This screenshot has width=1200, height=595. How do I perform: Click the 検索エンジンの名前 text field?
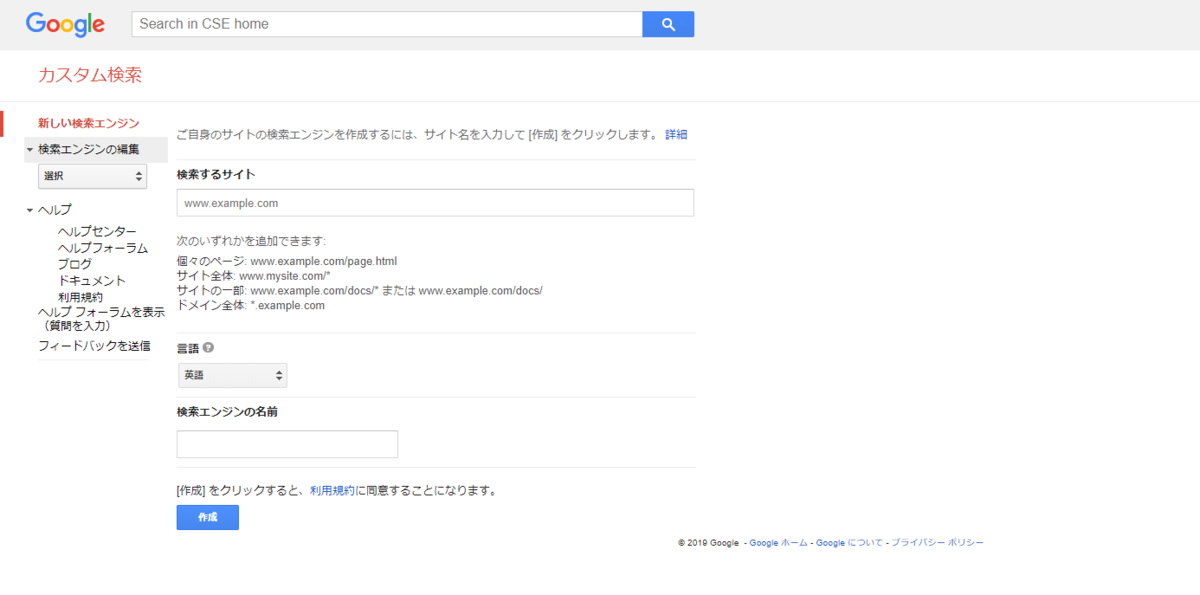[287, 444]
